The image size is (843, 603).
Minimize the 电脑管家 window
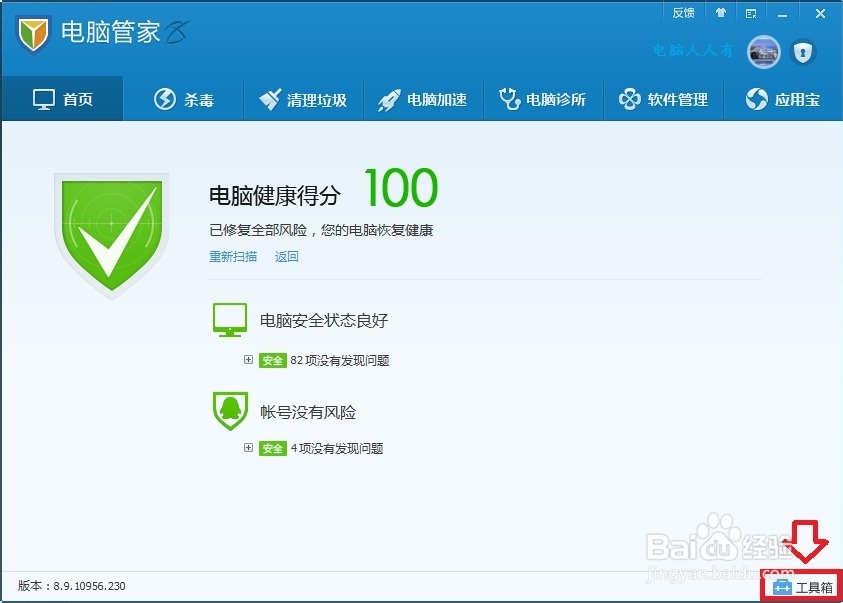pos(782,14)
